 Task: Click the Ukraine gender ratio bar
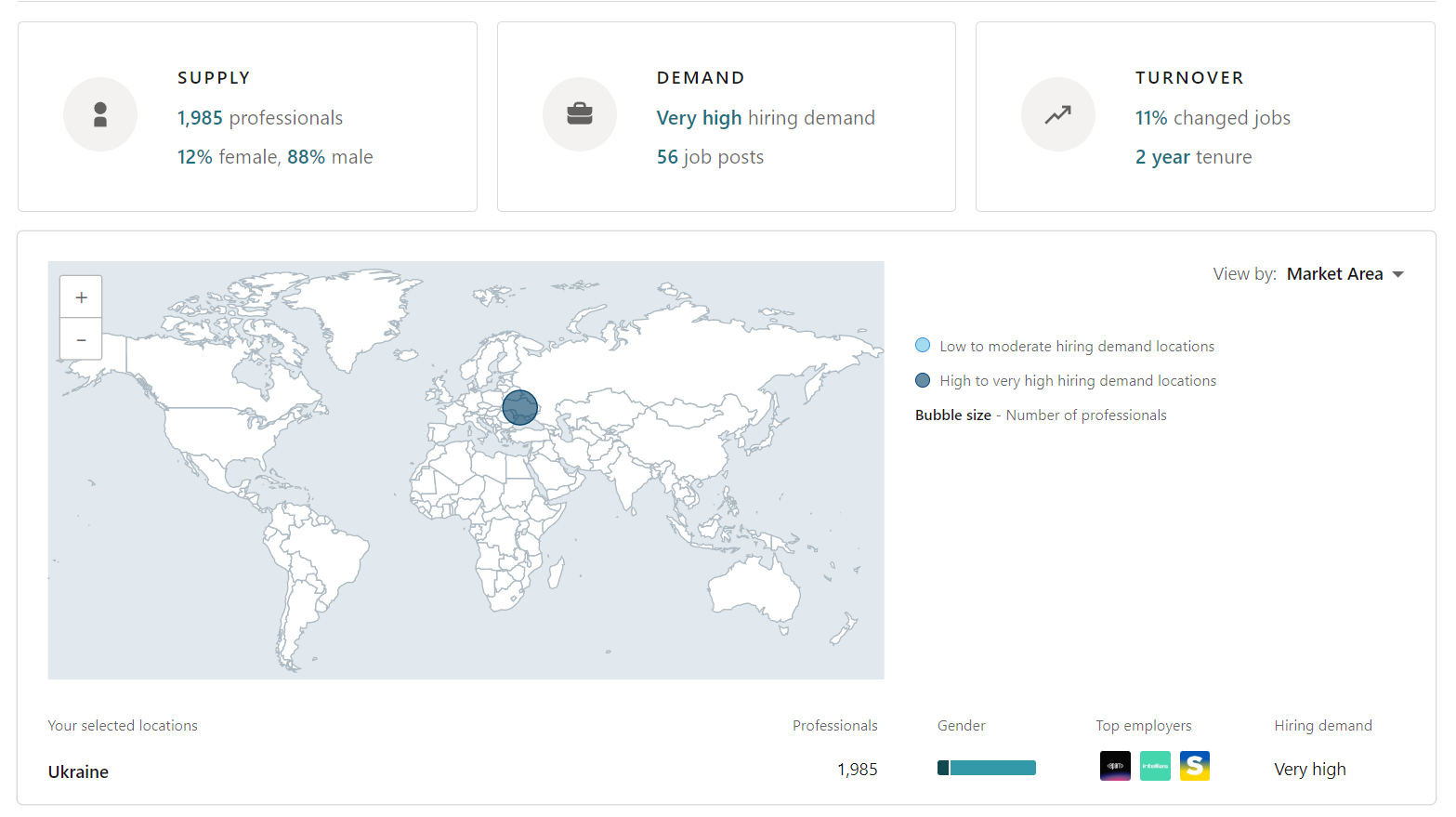click(x=987, y=768)
